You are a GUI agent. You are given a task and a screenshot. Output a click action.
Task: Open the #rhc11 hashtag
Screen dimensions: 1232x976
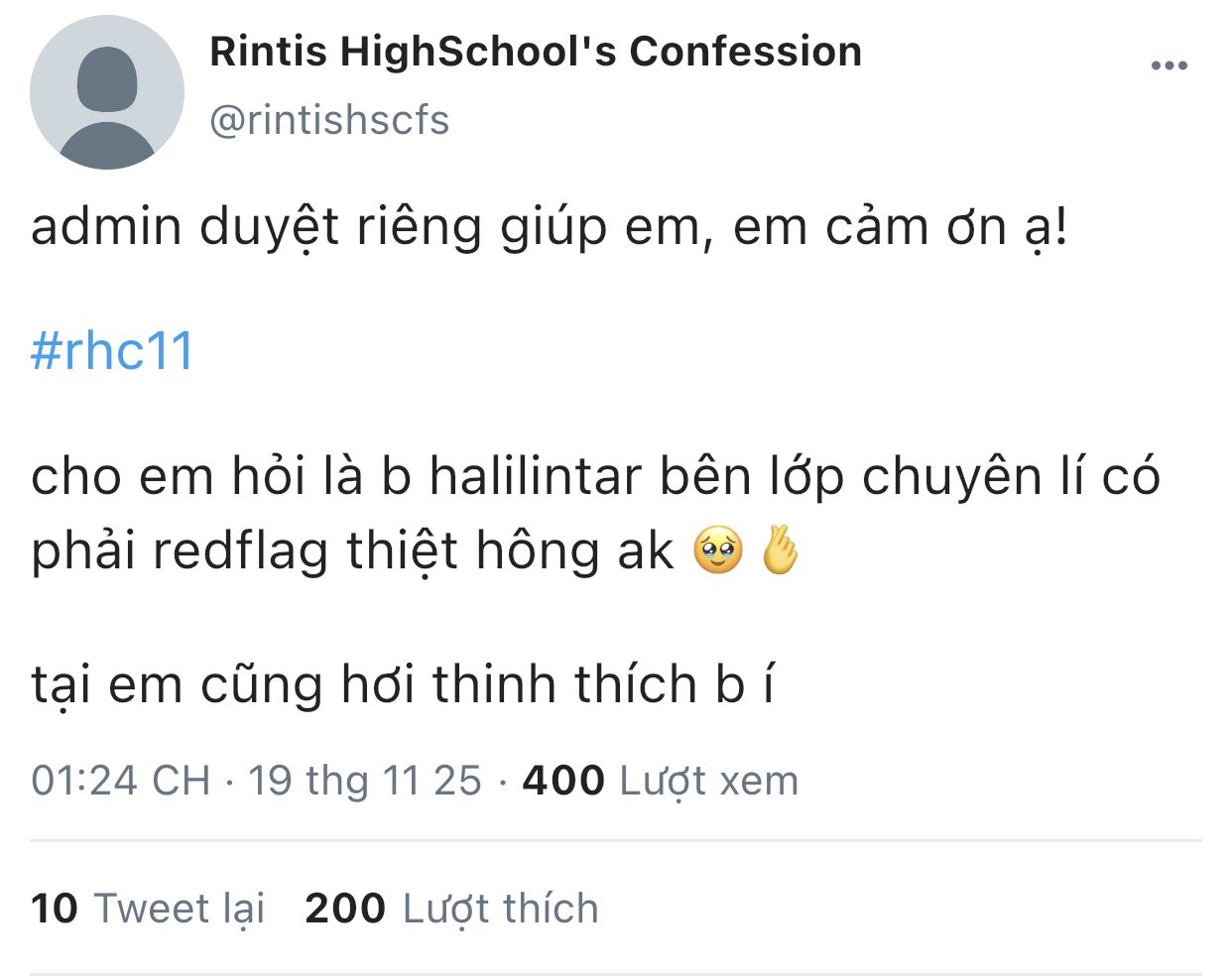tap(112, 351)
